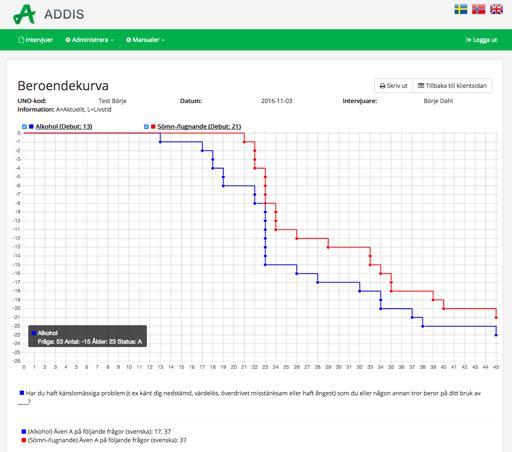Click Logga ut in the navigation bar
The width and height of the screenshot is (512, 452).
coord(481,40)
